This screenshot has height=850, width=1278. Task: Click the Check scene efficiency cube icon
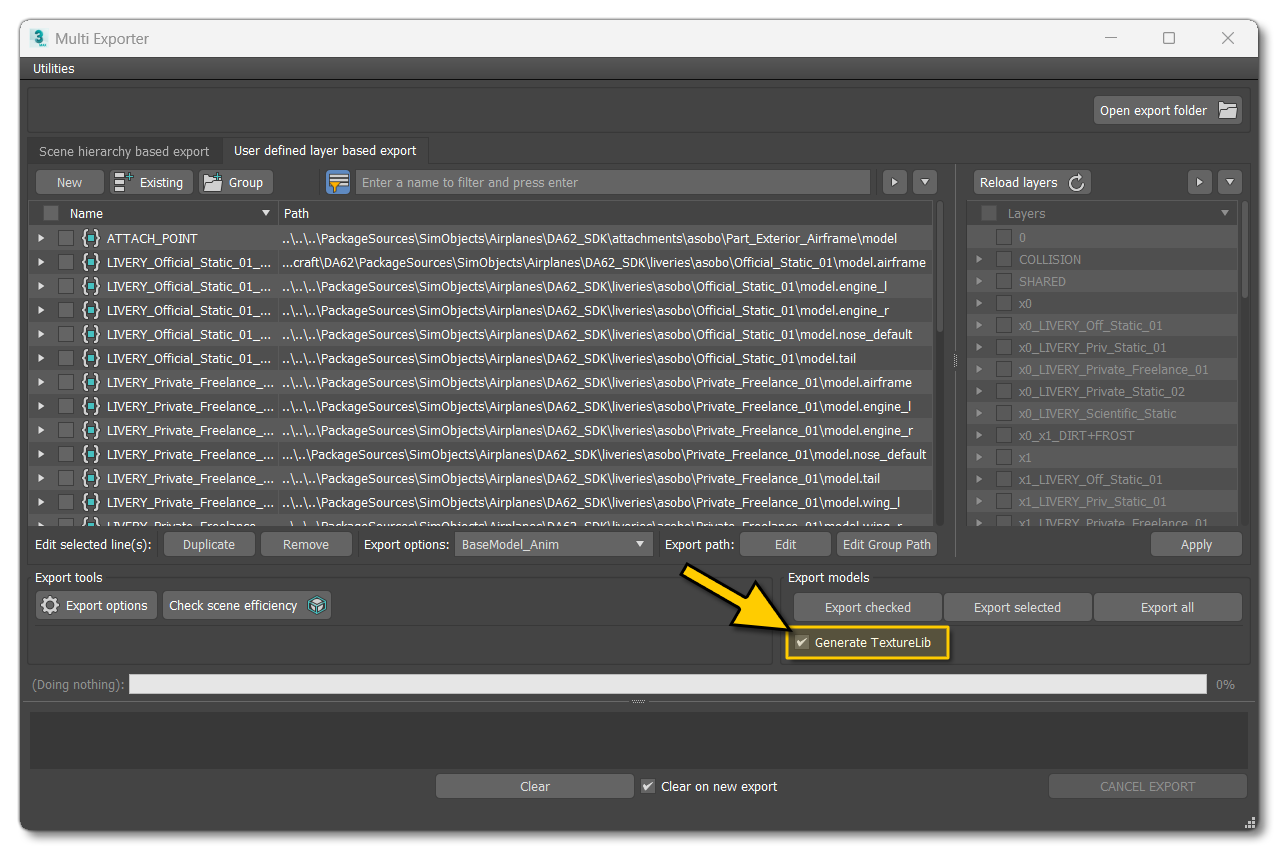click(x=316, y=605)
